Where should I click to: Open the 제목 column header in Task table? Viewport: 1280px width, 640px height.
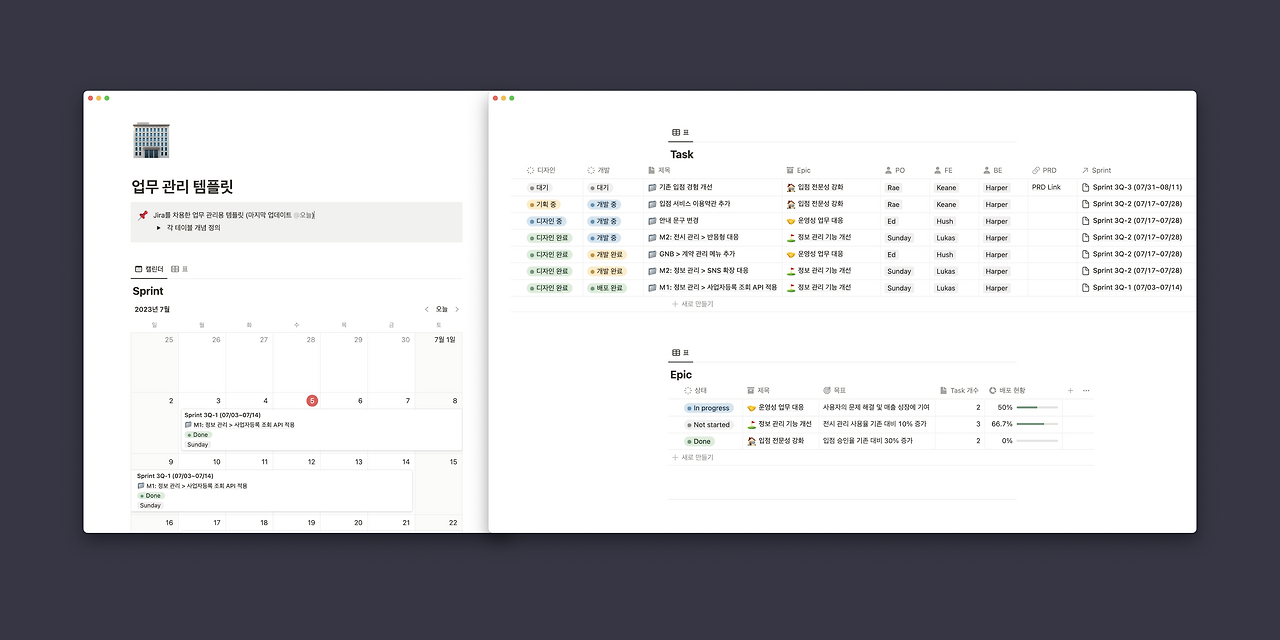[657, 171]
